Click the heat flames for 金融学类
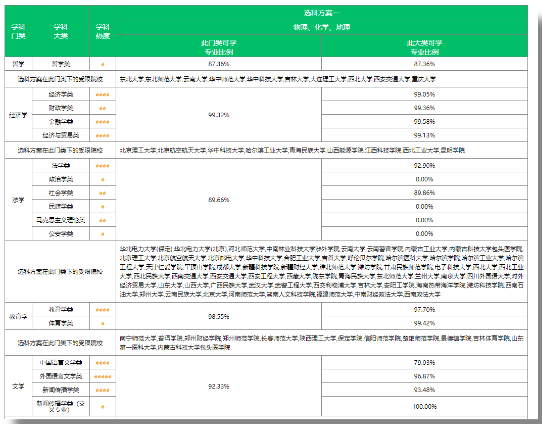The height and width of the screenshot is (424, 542). click(x=102, y=122)
